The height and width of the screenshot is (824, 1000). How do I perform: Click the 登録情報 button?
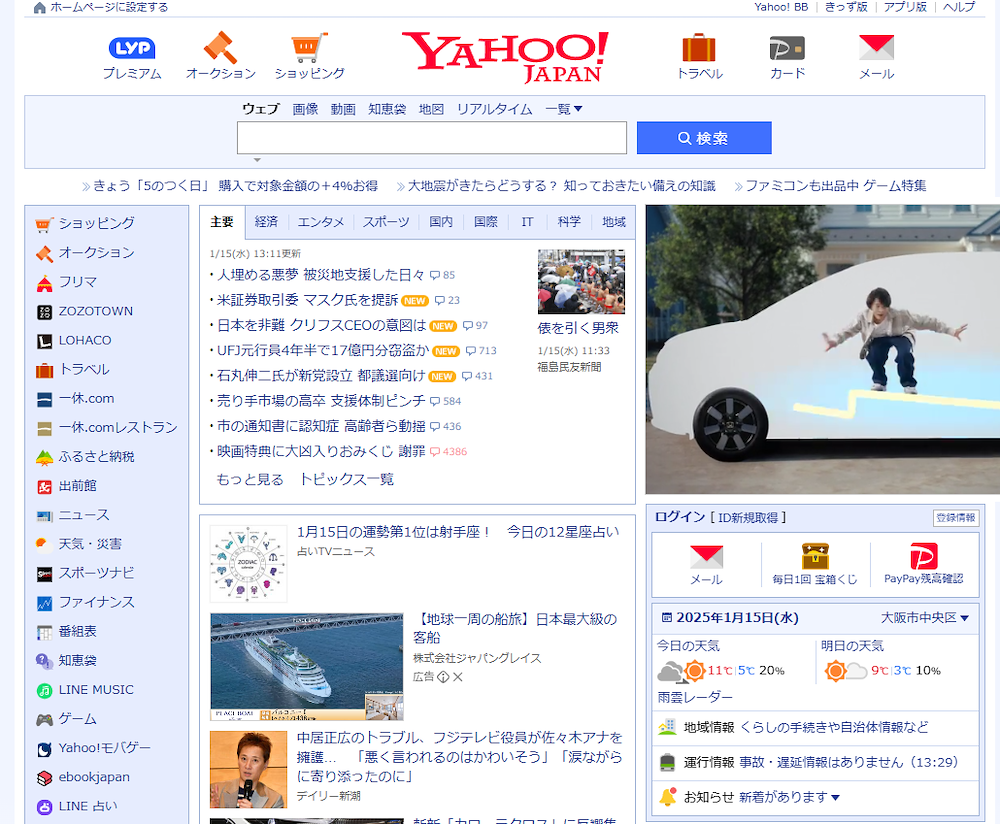coord(955,518)
